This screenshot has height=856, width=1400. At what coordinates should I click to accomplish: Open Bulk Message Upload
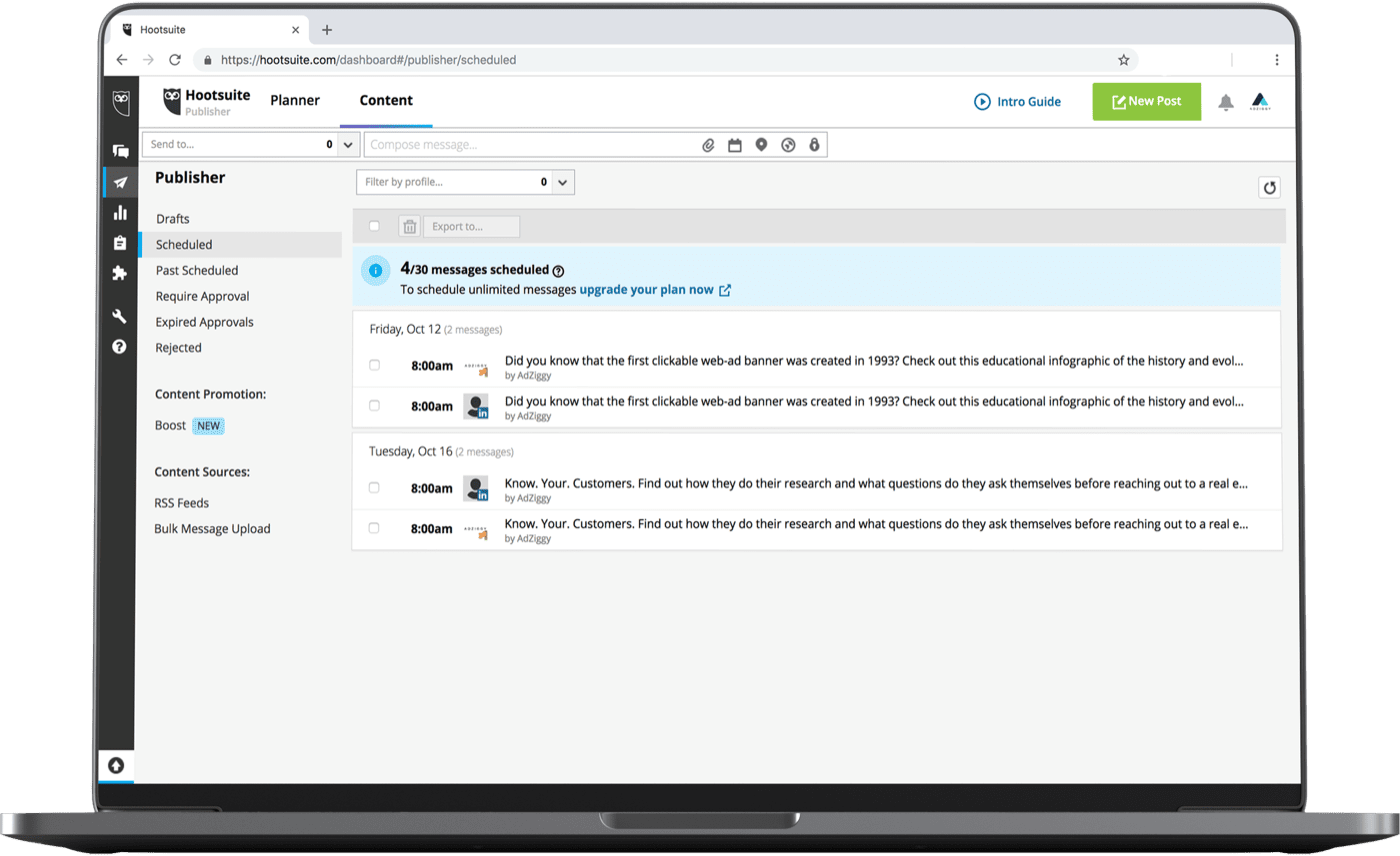(x=212, y=529)
